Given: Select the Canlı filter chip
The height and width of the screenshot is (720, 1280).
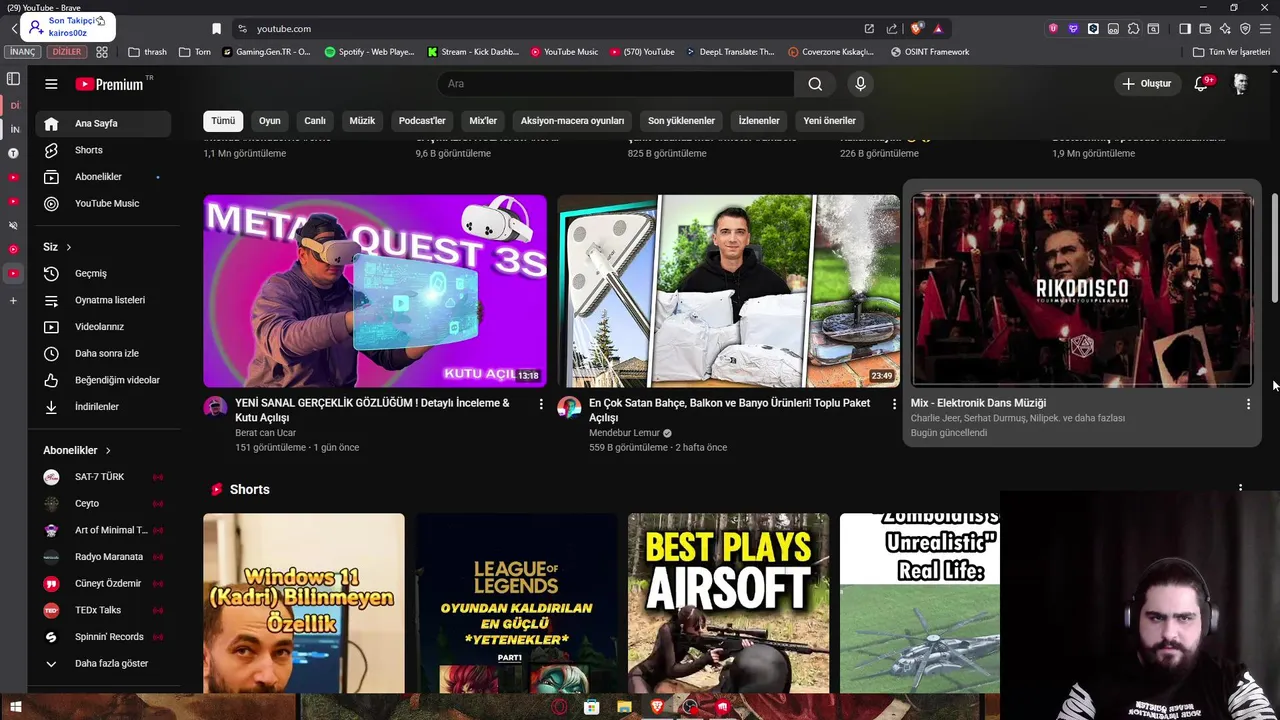Looking at the screenshot, I should [315, 121].
